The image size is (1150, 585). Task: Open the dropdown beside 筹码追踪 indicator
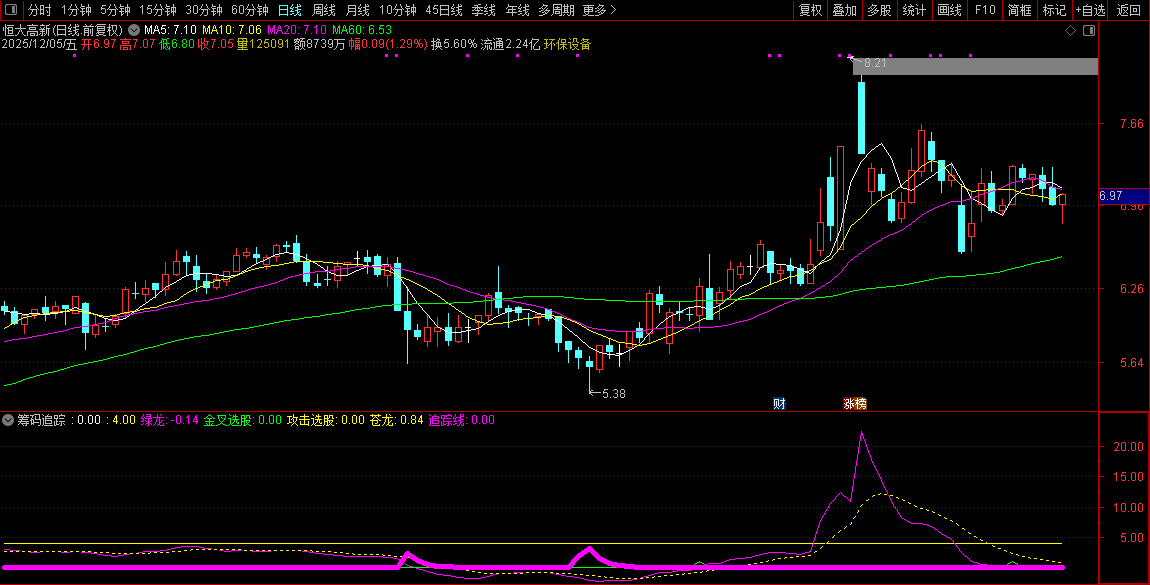click(x=8, y=420)
